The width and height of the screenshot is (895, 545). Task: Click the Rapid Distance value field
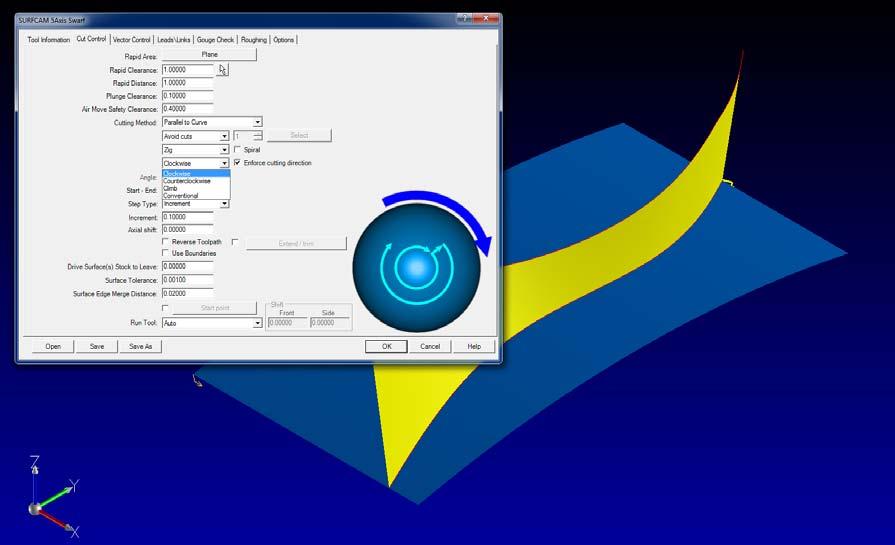[x=188, y=83]
